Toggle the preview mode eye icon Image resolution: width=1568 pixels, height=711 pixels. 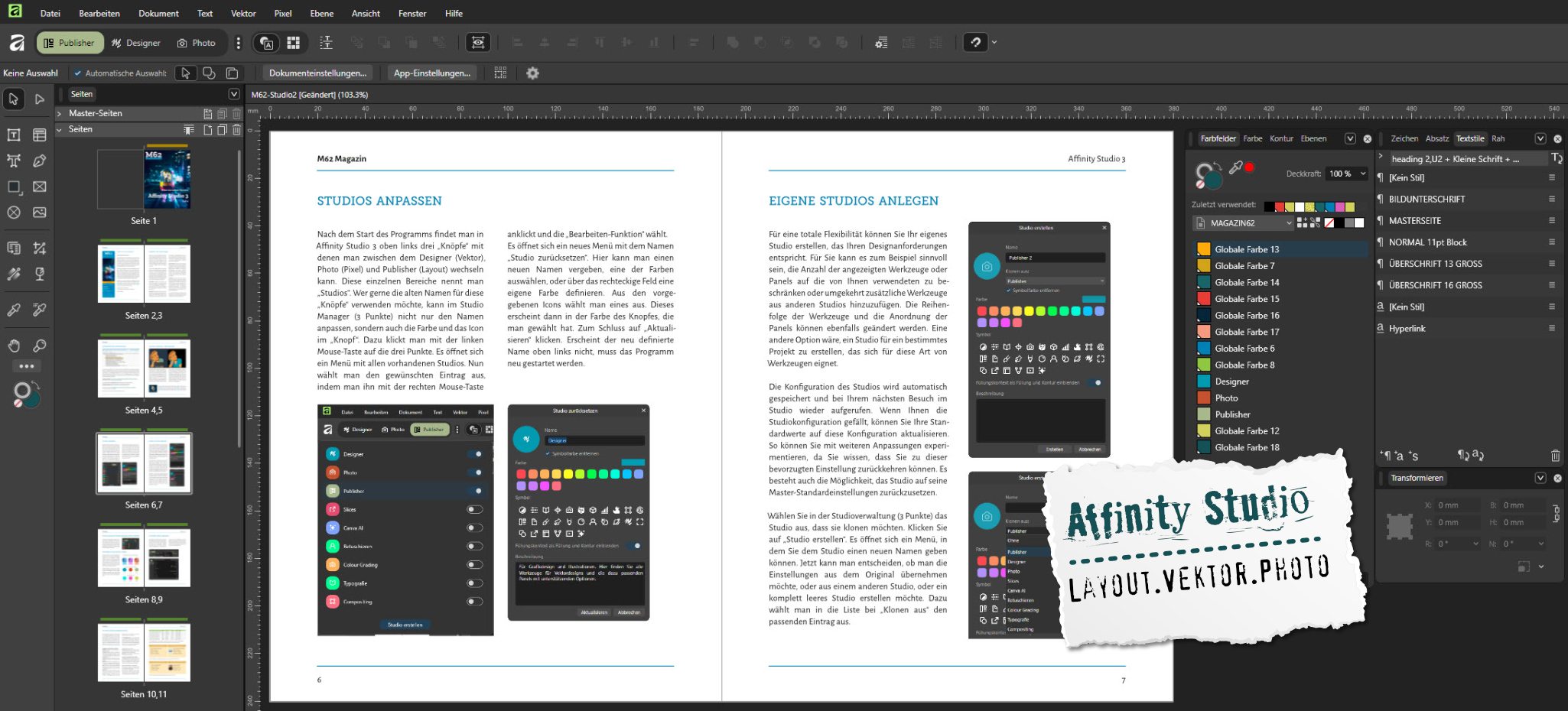click(478, 43)
